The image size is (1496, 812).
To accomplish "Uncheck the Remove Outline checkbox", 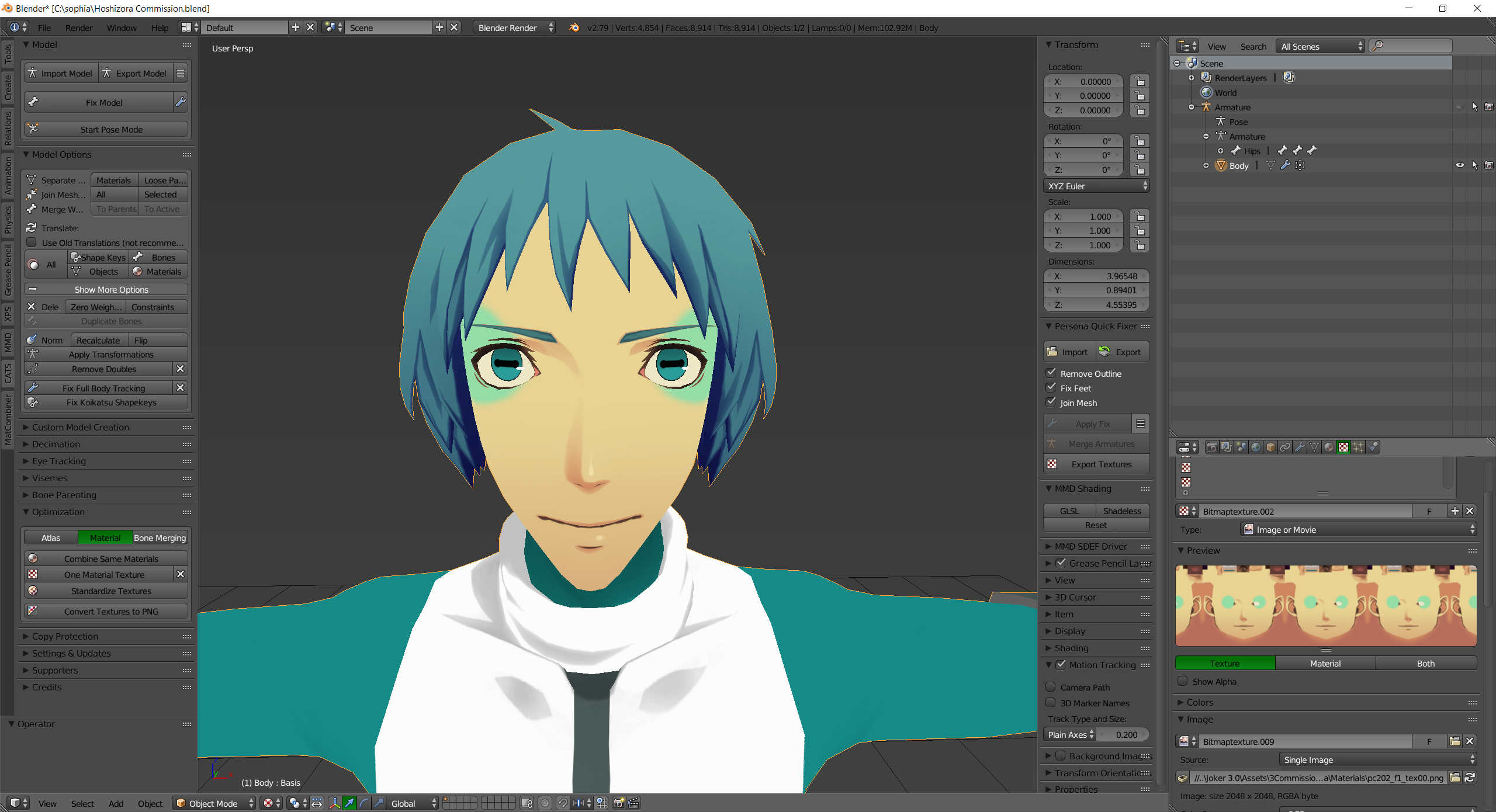I will [x=1051, y=373].
